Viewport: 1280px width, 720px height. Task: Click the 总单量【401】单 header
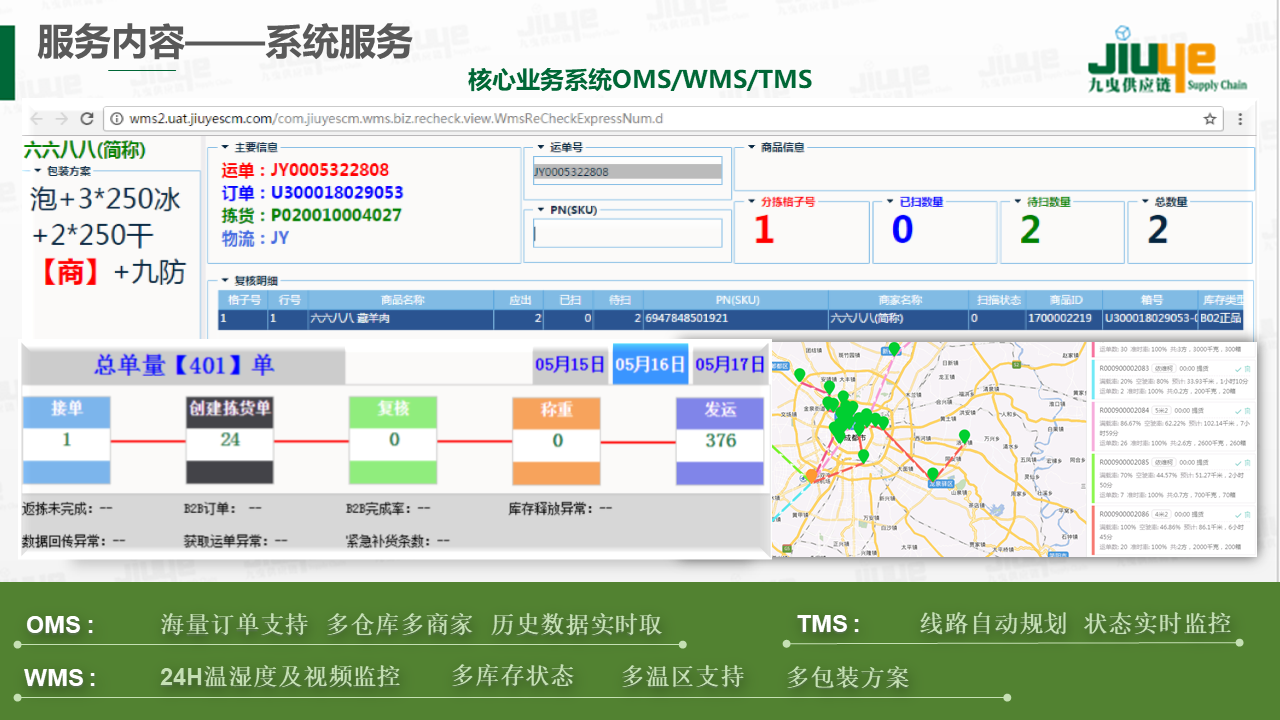[184, 365]
